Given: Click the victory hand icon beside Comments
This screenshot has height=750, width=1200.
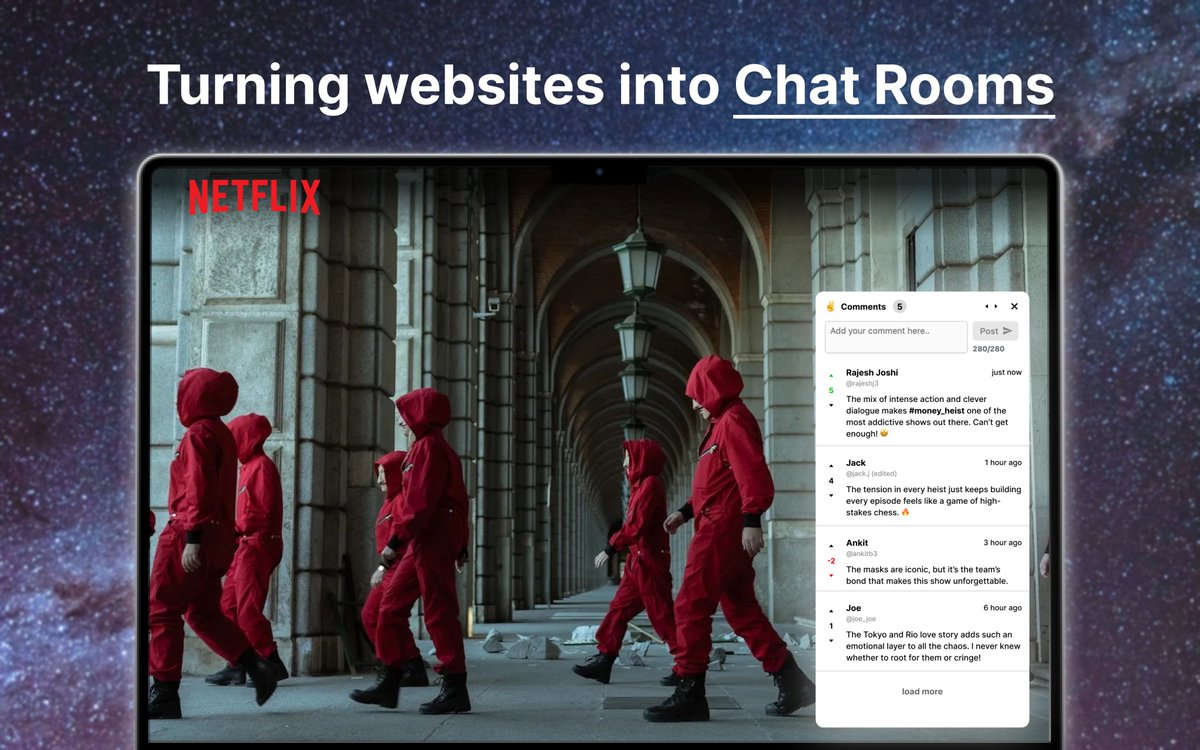Looking at the screenshot, I should tap(830, 306).
